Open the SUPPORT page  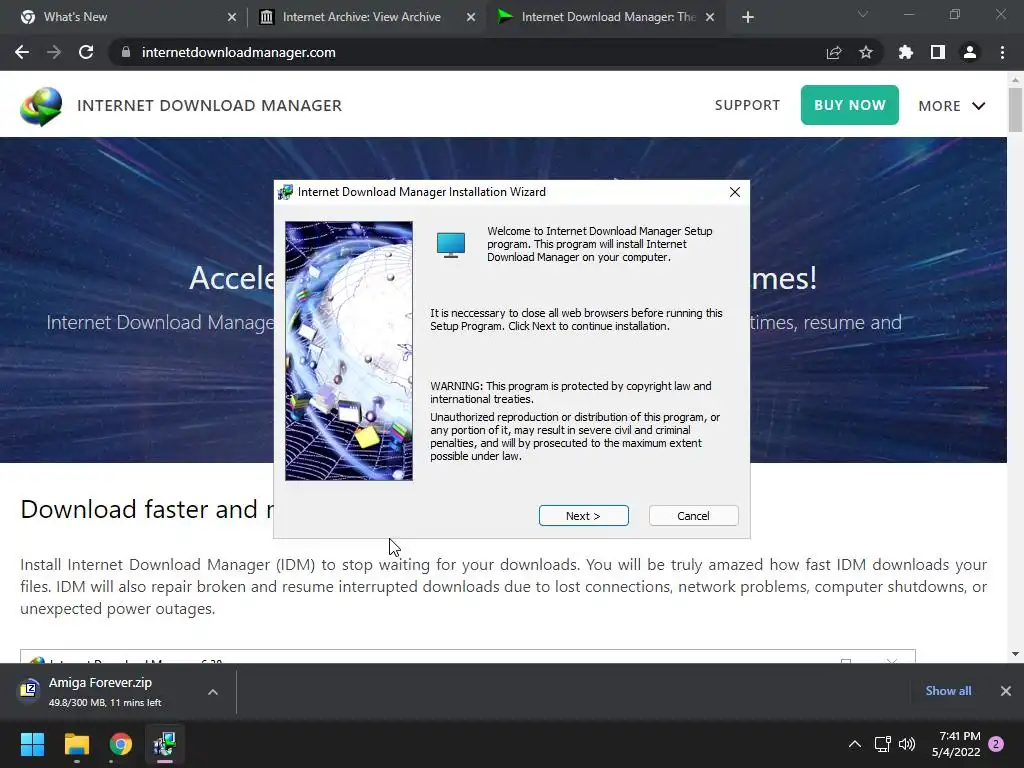pyautogui.click(x=747, y=105)
